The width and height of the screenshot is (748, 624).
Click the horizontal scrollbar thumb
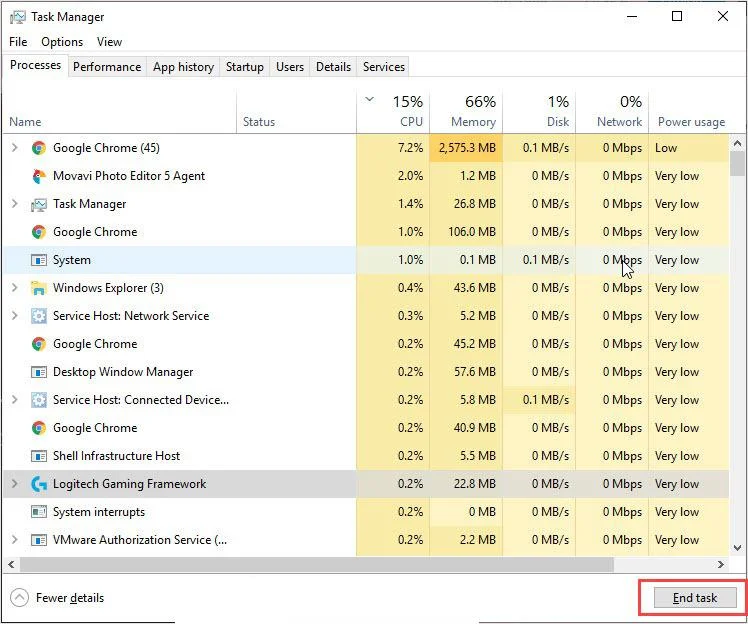click(316, 565)
